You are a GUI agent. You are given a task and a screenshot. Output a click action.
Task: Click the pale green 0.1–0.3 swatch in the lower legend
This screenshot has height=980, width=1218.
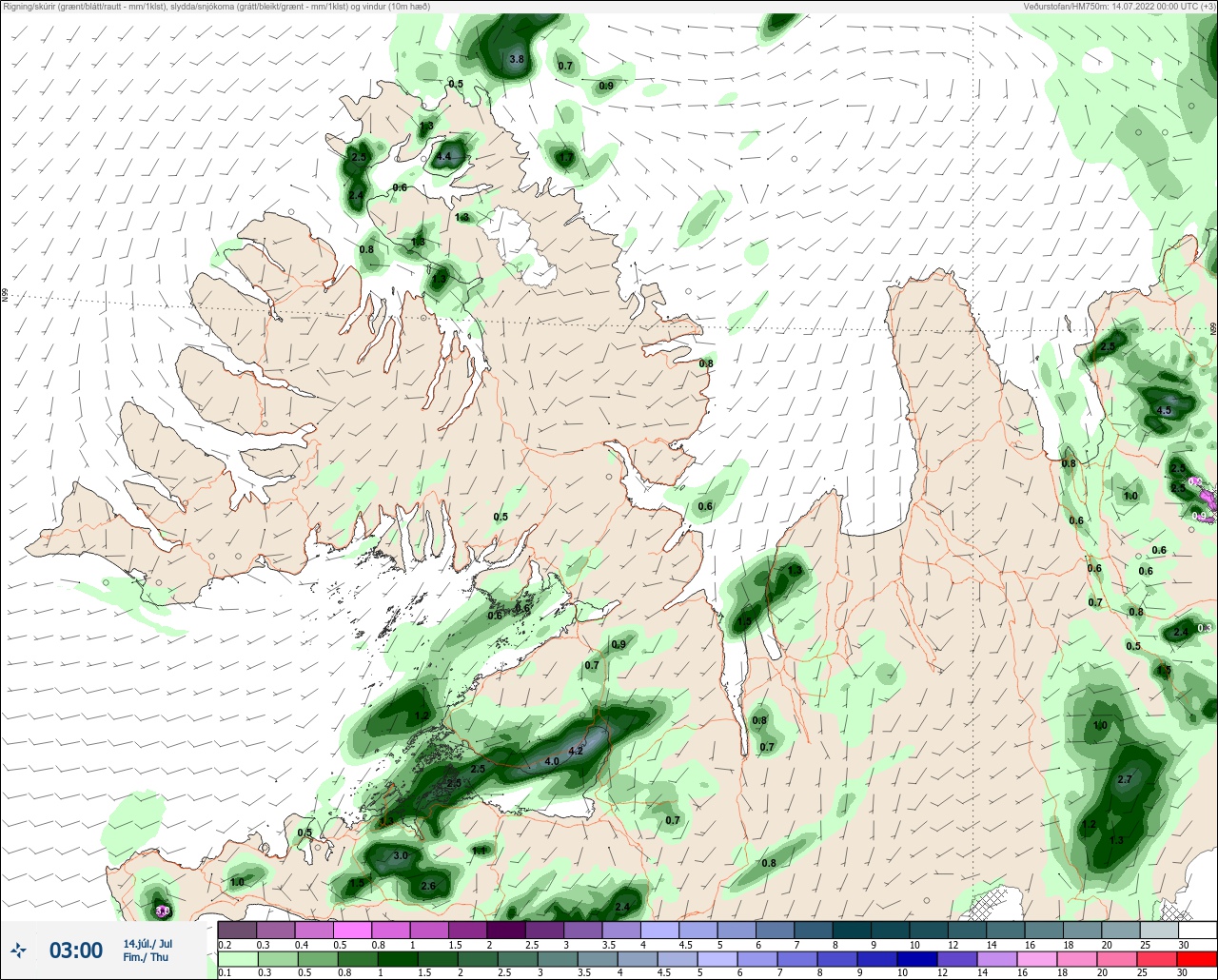[237, 958]
